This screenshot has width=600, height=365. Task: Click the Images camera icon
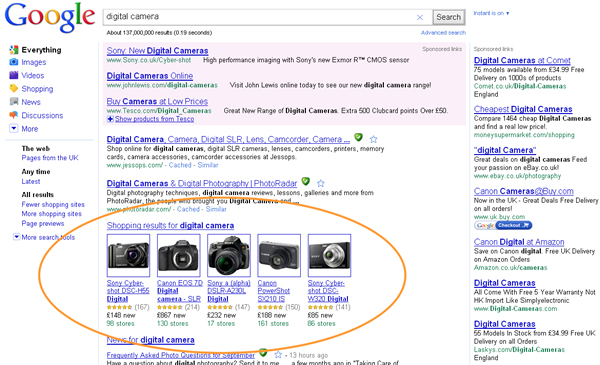coord(14,62)
